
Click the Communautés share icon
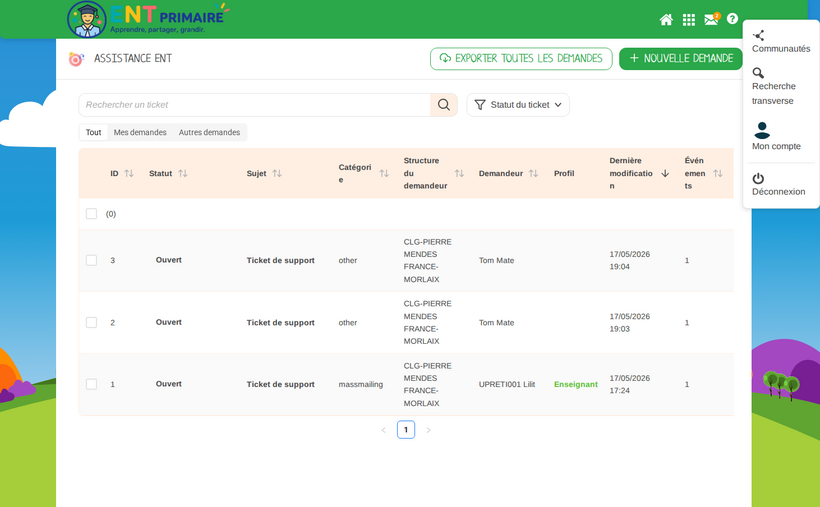(x=758, y=36)
